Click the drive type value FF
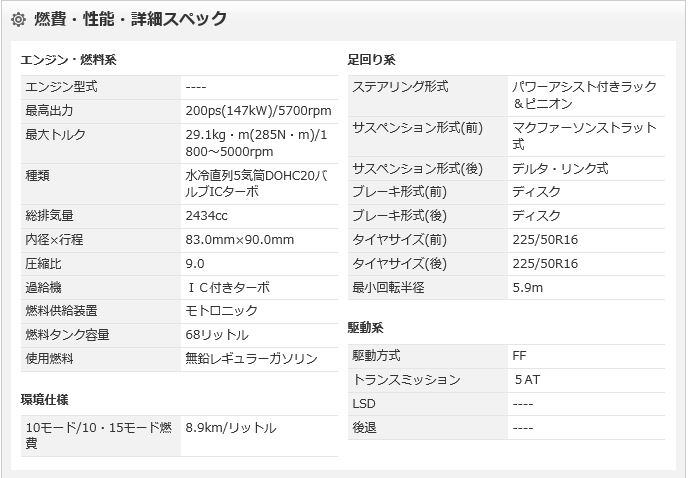 (x=519, y=356)
